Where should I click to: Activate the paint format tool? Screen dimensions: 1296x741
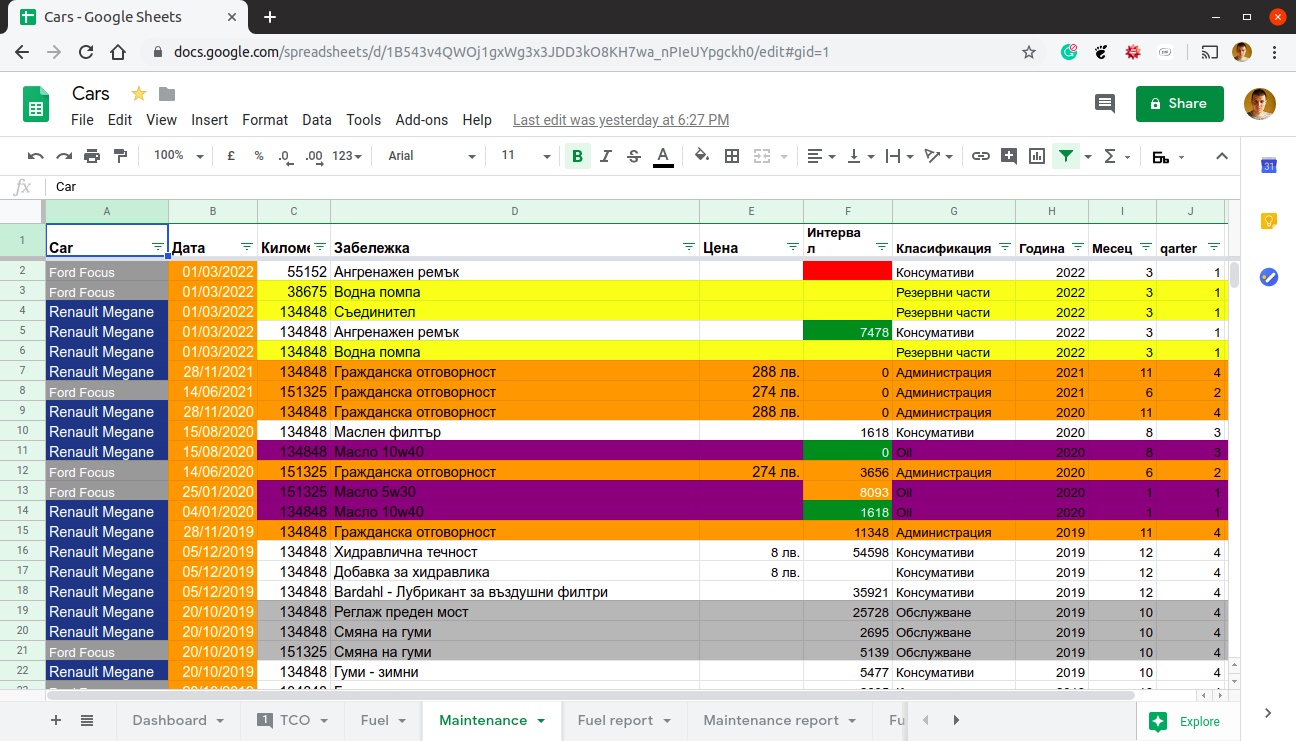click(x=121, y=156)
